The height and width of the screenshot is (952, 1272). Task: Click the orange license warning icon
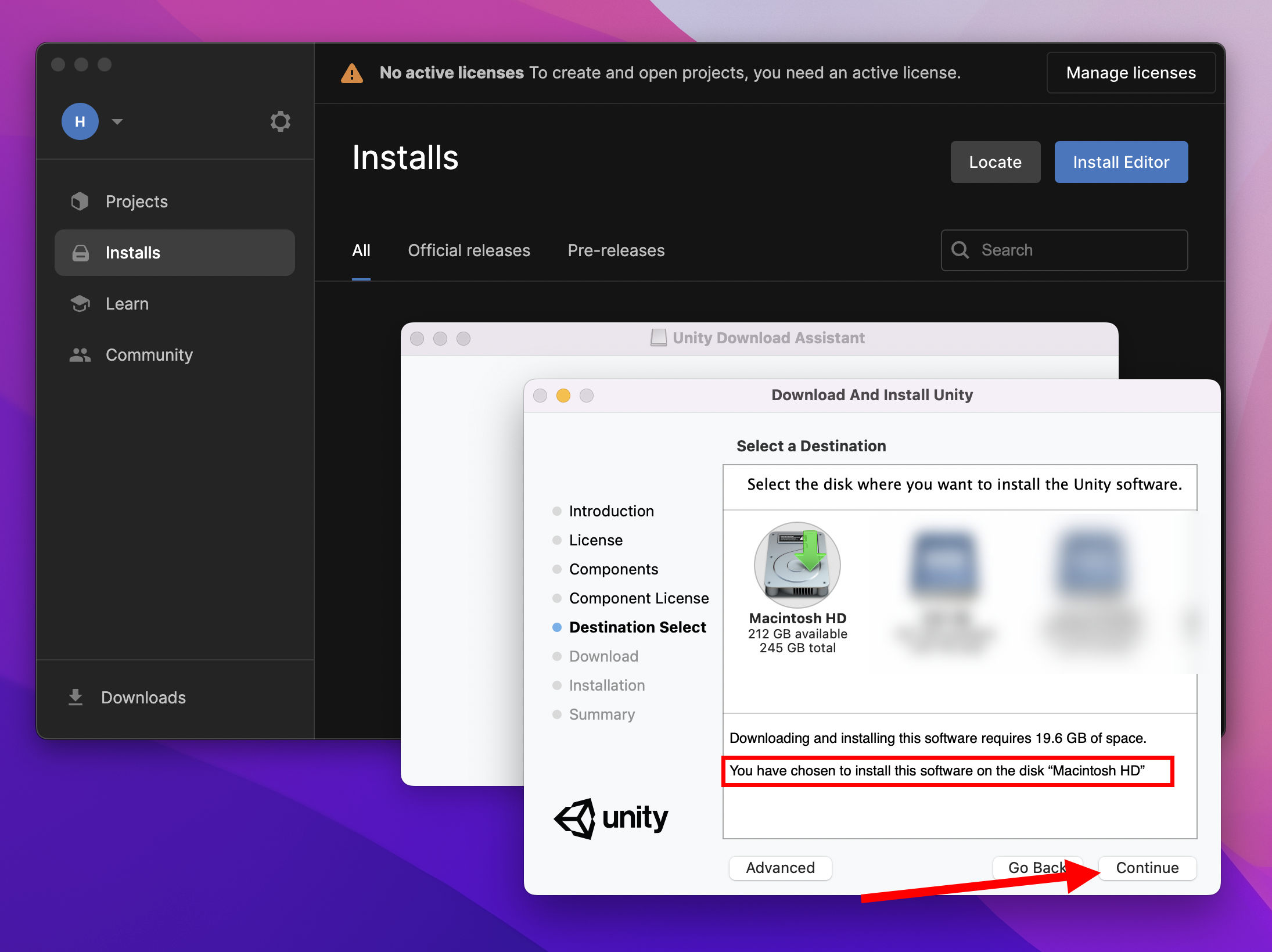pyautogui.click(x=352, y=74)
